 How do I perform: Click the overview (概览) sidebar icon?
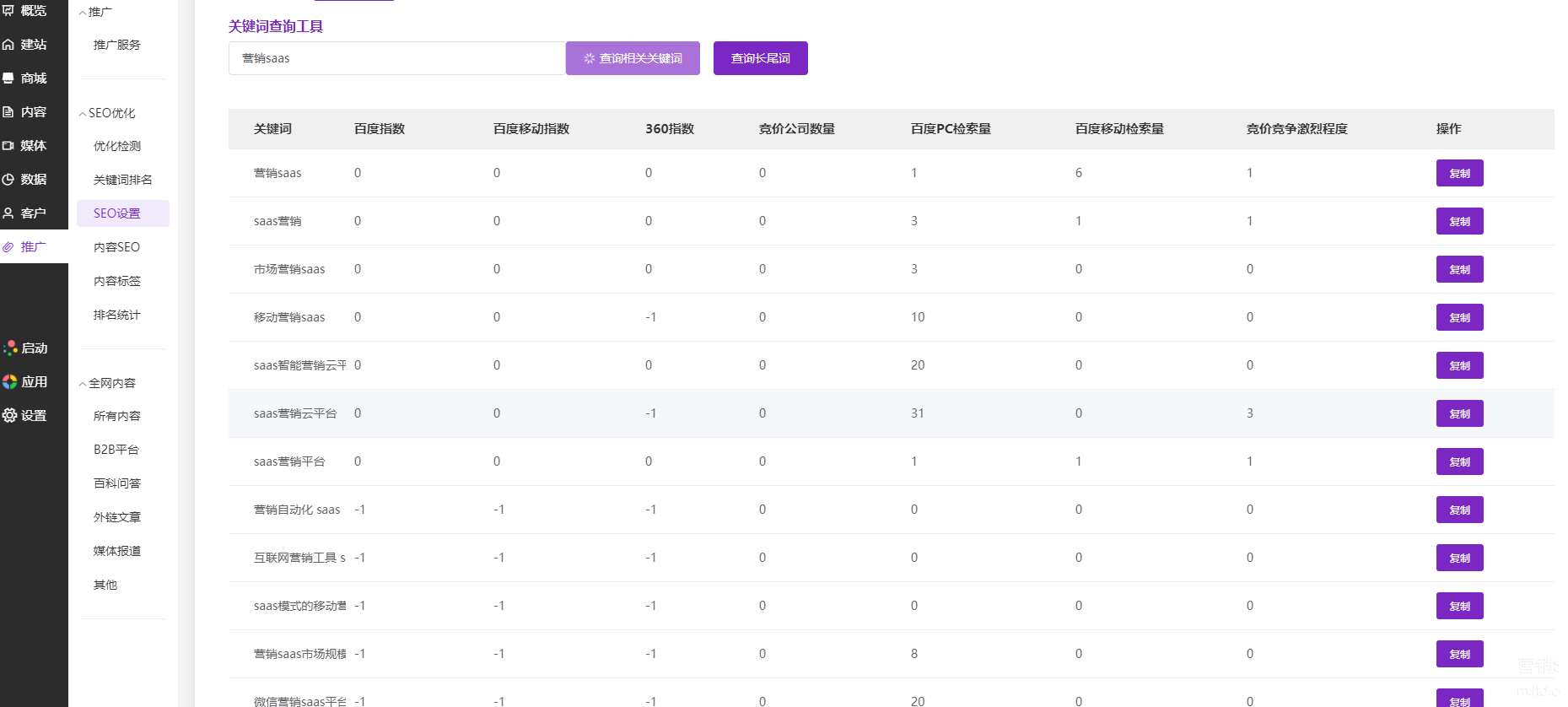pyautogui.click(x=8, y=10)
